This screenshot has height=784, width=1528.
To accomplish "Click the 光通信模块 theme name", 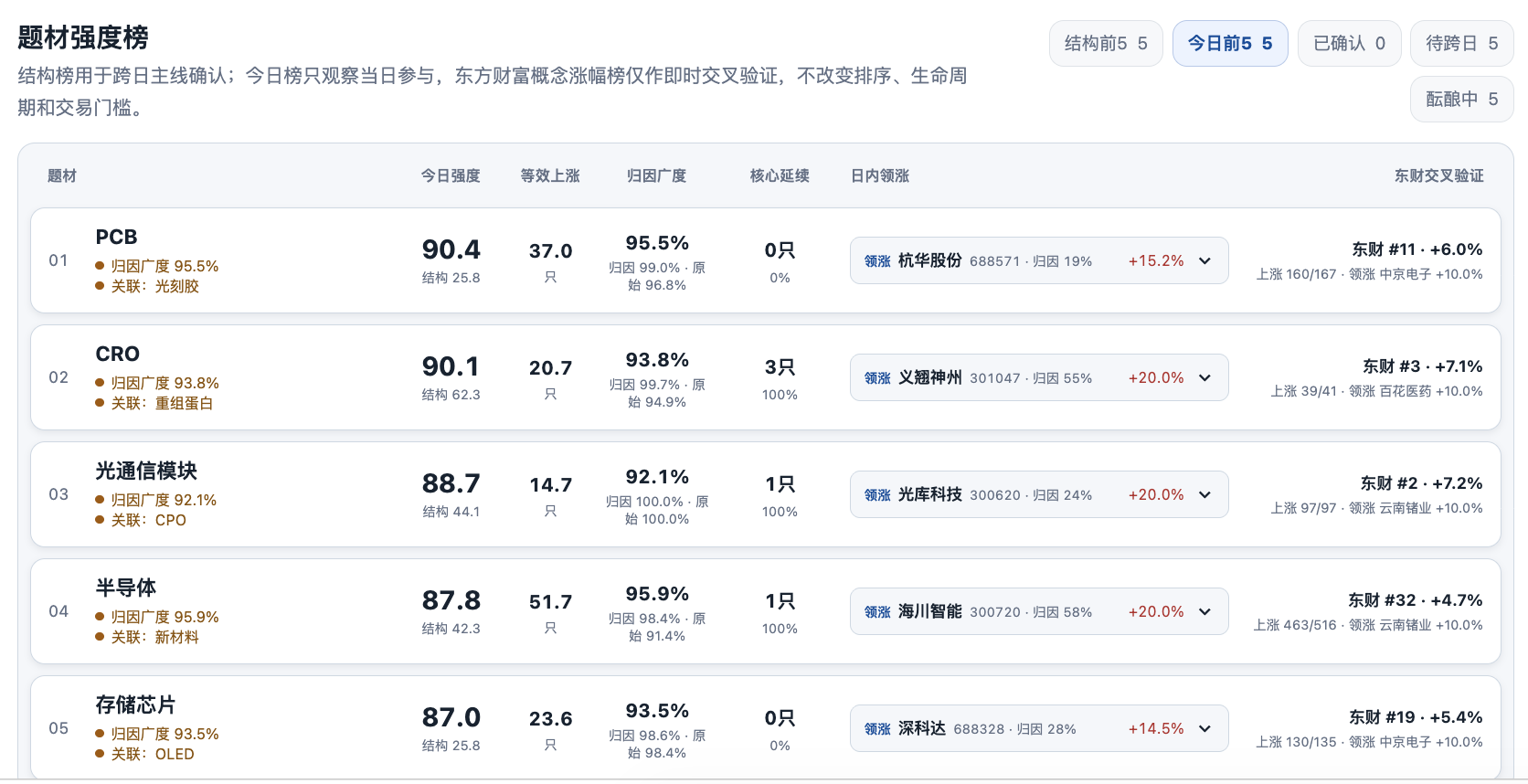I will point(146,471).
